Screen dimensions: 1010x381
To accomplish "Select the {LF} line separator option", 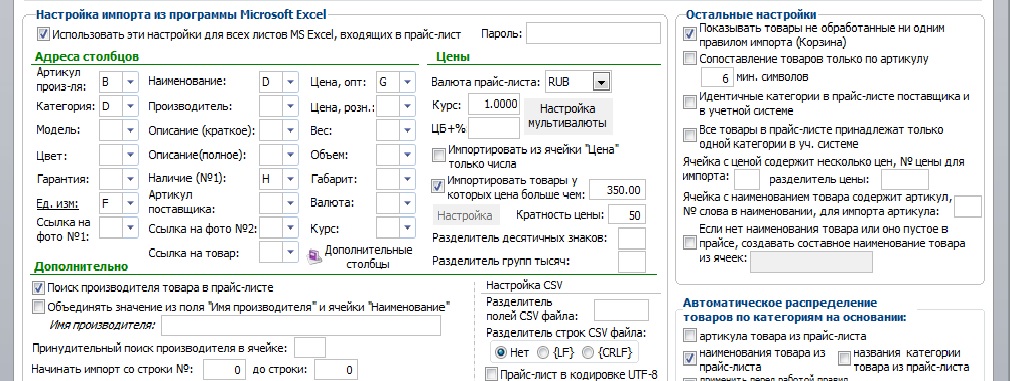I will (543, 353).
